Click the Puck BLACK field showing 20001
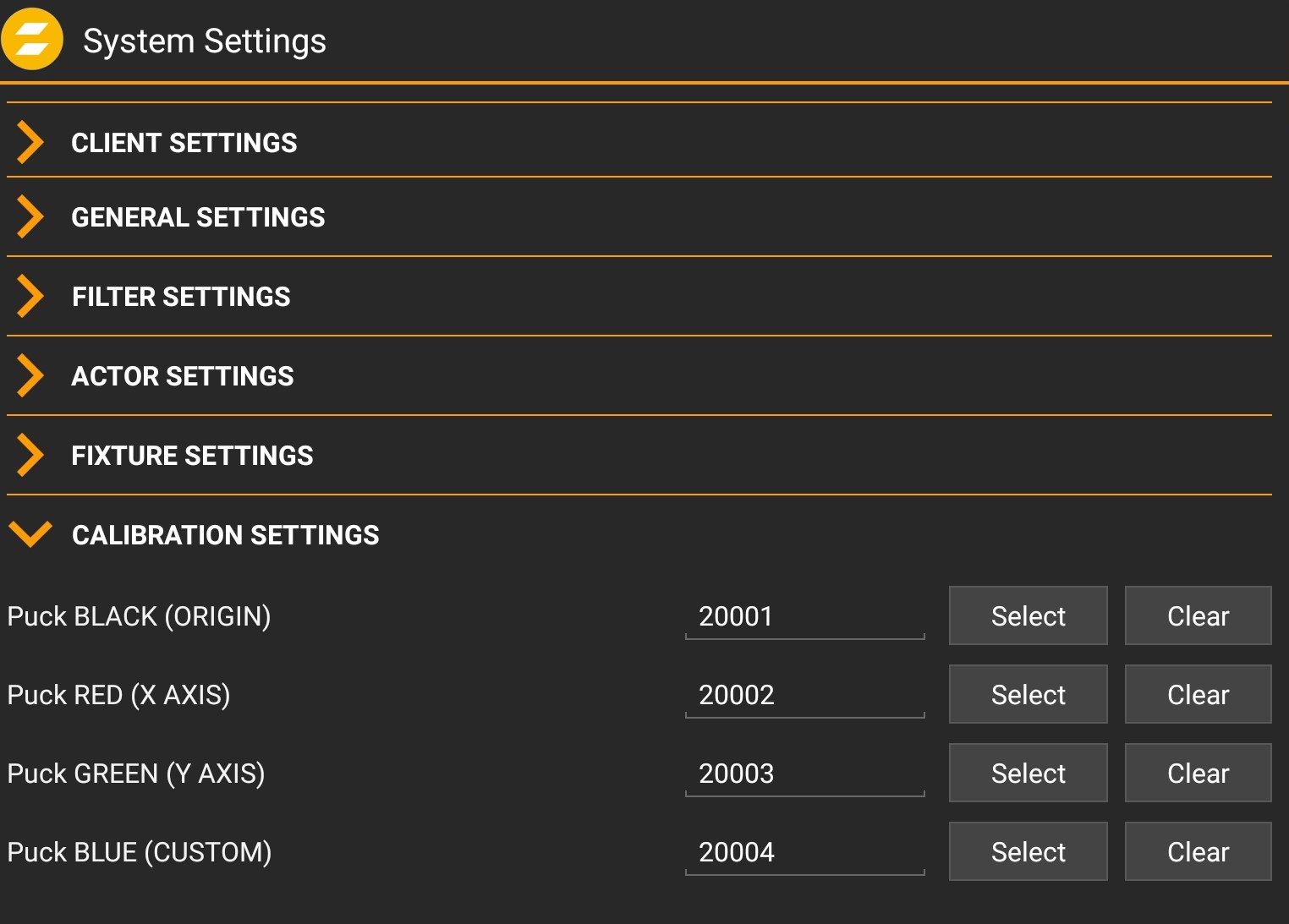Viewport: 1289px width, 924px height. (x=804, y=616)
